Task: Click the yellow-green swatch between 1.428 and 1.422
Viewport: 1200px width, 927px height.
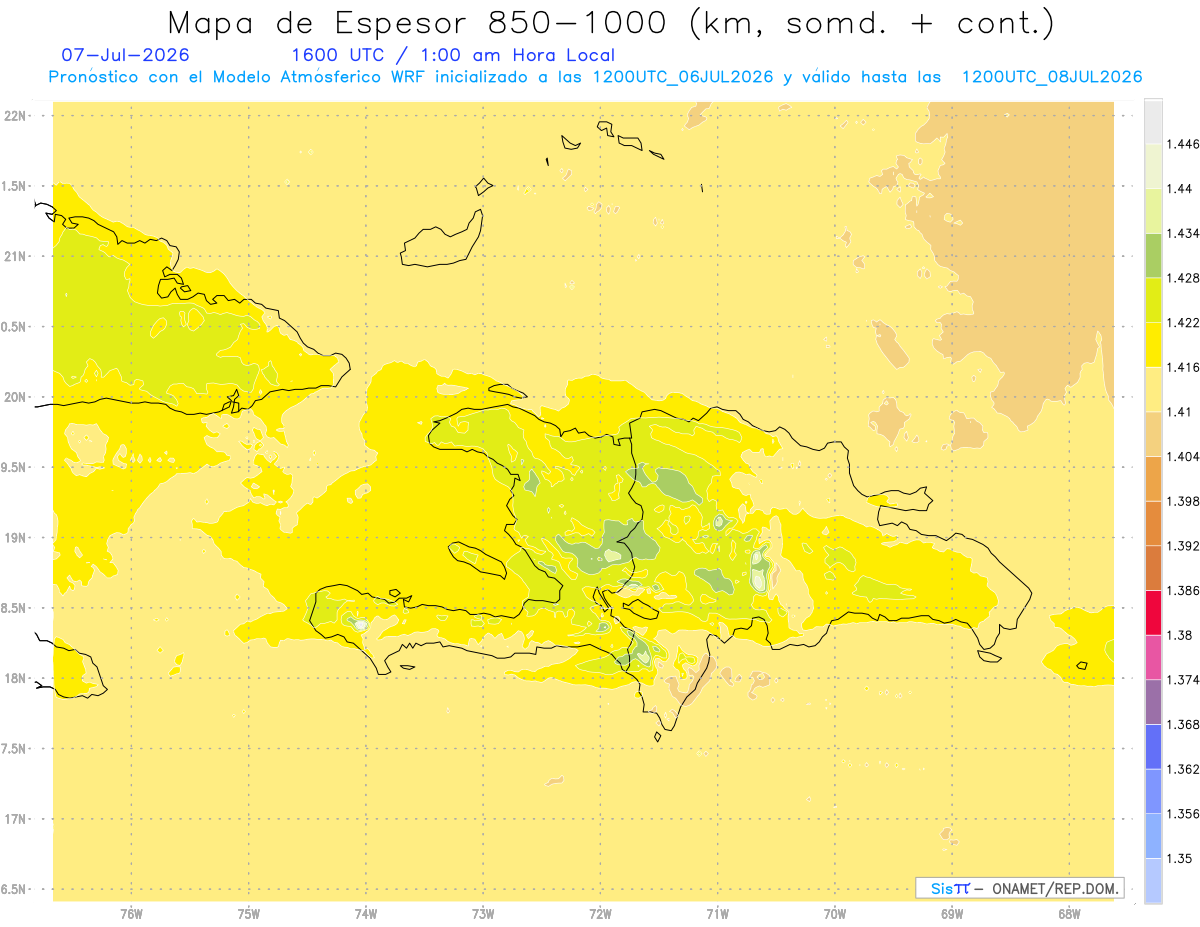Action: click(x=1153, y=300)
